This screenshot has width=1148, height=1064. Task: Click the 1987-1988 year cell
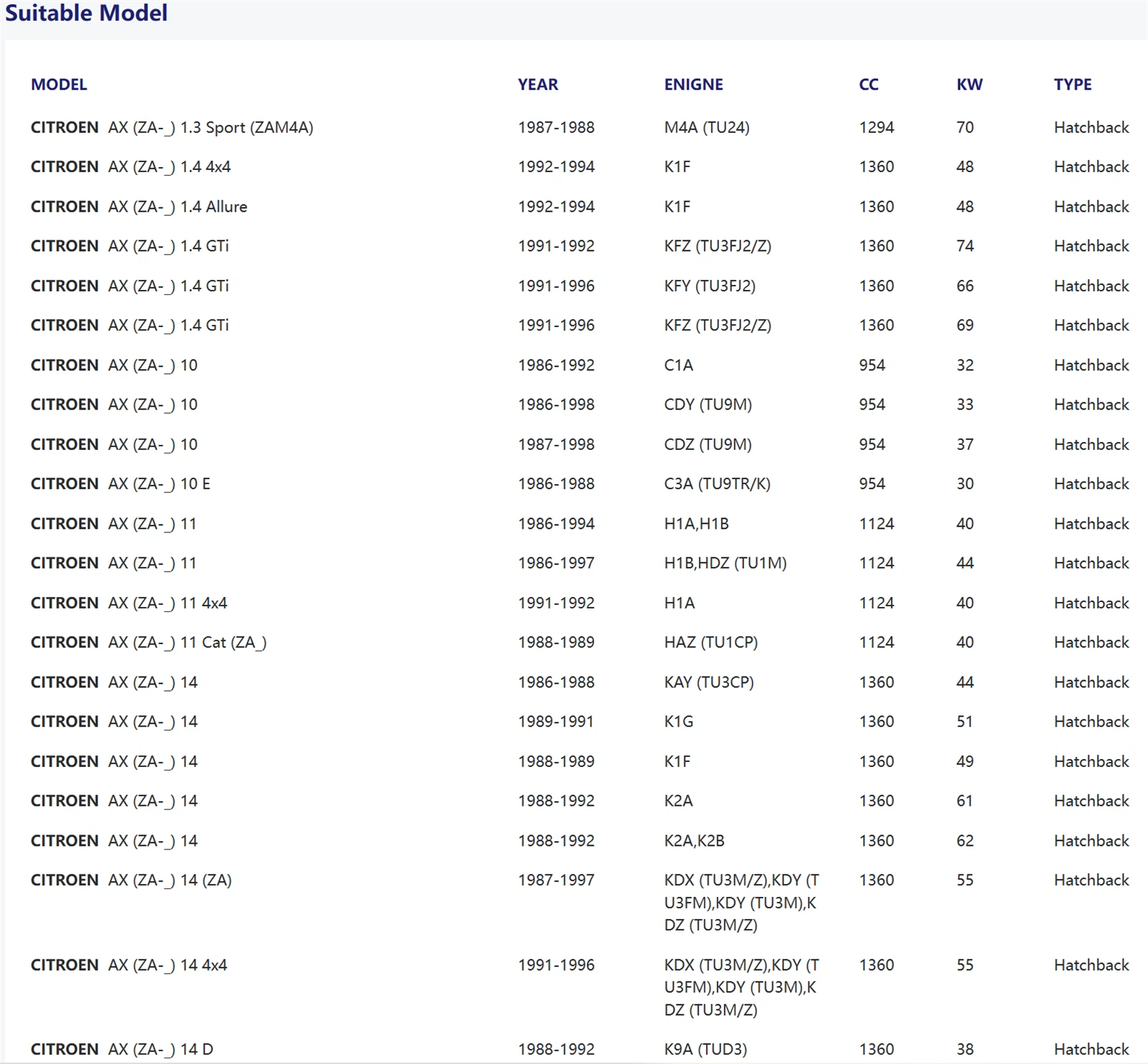click(x=556, y=128)
